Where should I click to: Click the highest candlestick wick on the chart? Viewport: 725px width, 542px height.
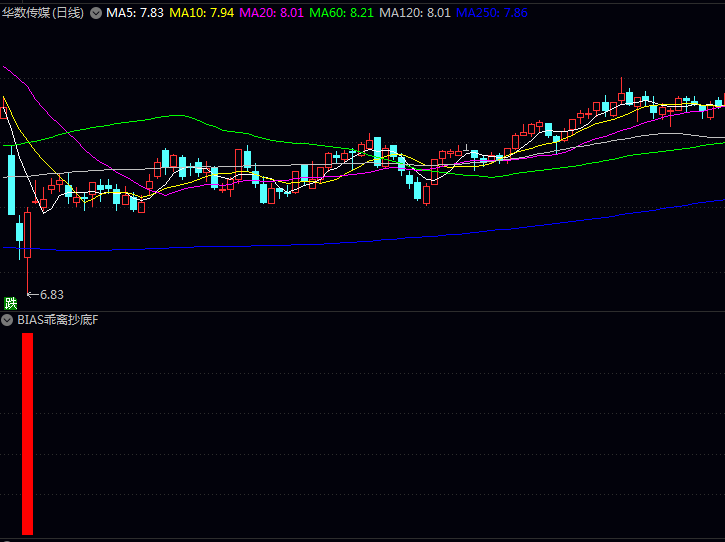pos(621,82)
